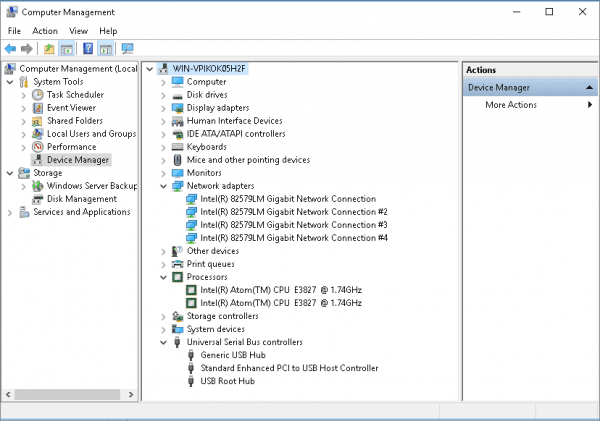Collapse the Storage node in left tree
Viewport: 600px width, 421px height.
[10, 173]
